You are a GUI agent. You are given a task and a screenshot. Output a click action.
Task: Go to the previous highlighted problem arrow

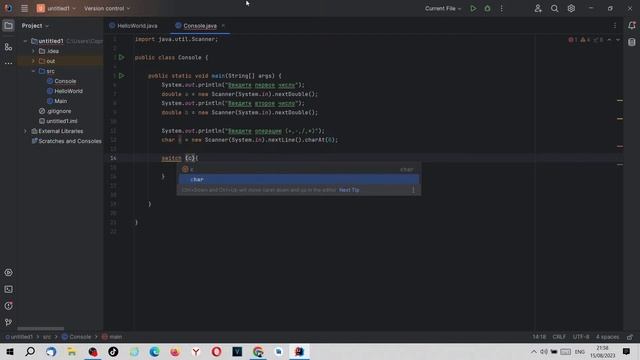click(609, 40)
